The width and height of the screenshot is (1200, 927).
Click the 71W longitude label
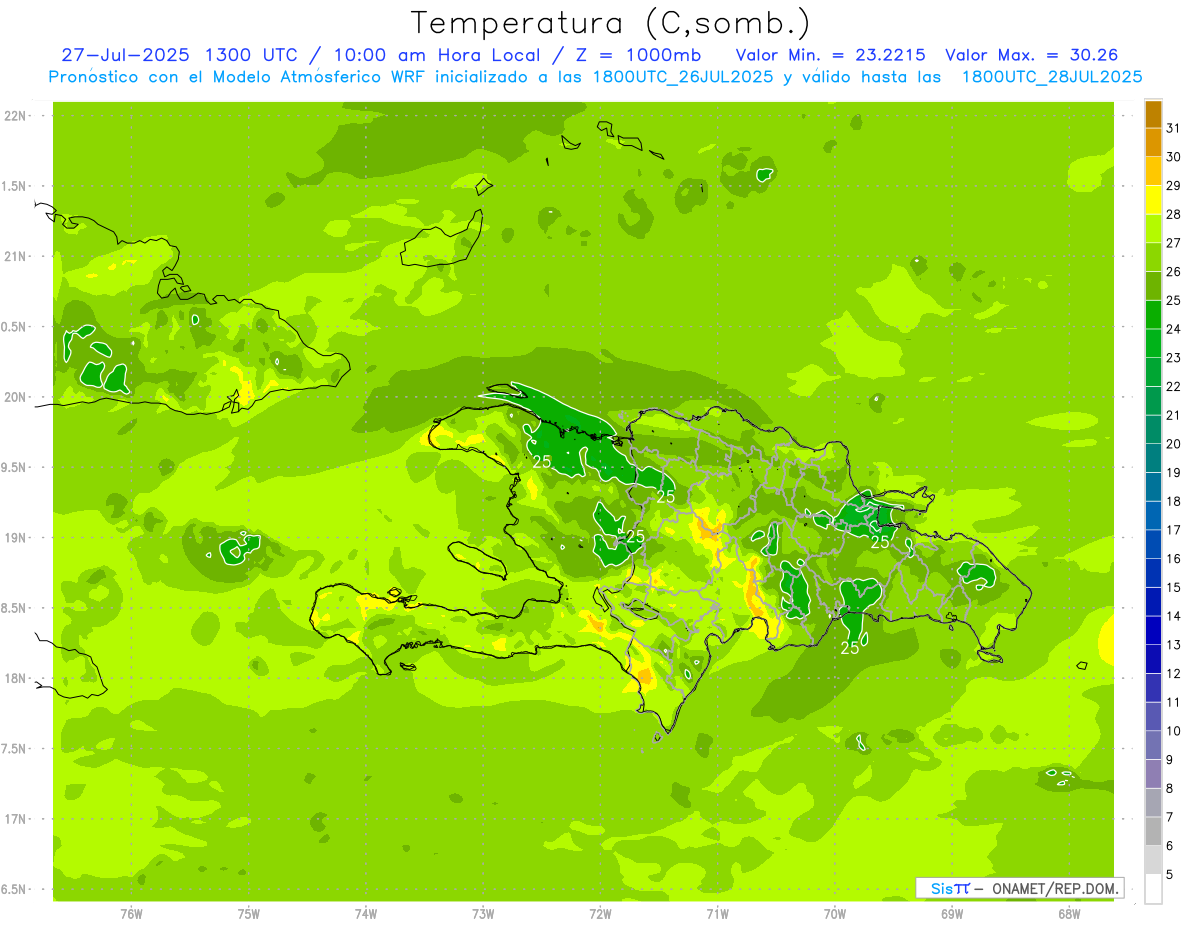717,913
